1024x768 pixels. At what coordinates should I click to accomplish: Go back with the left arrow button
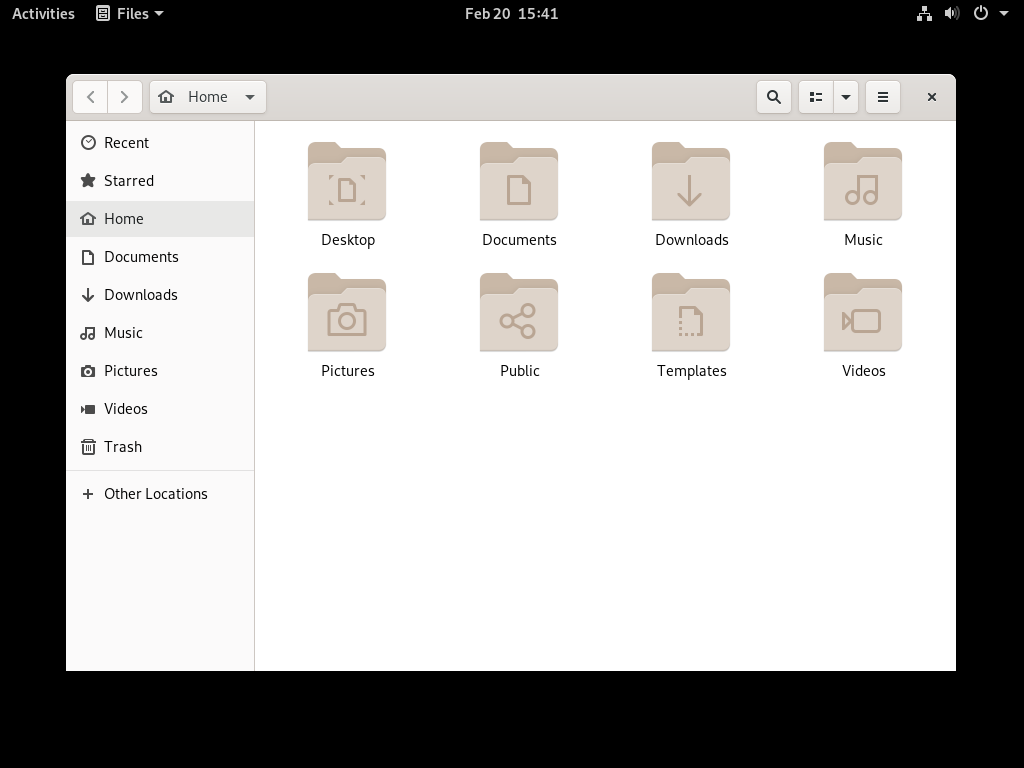[90, 97]
